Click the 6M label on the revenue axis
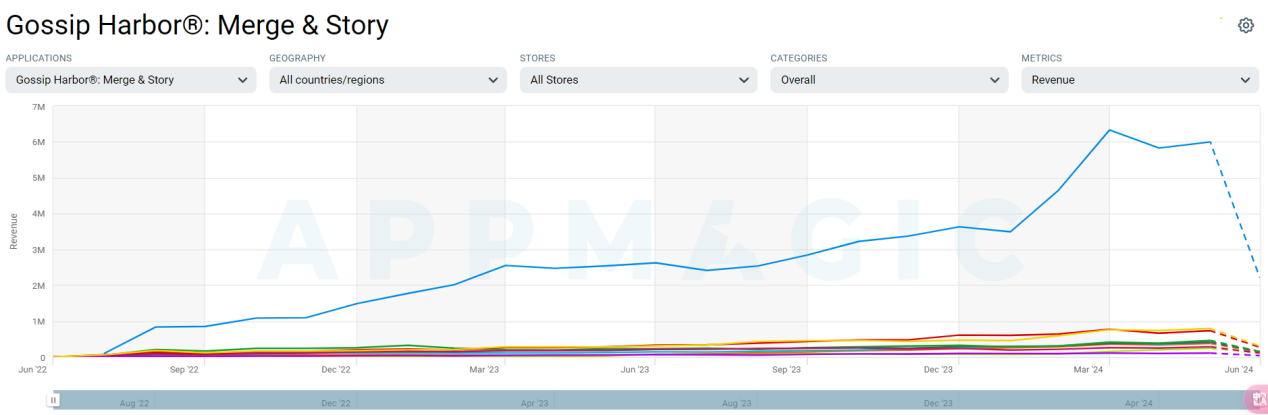Viewport: 1268px width, 415px height. tap(39, 142)
